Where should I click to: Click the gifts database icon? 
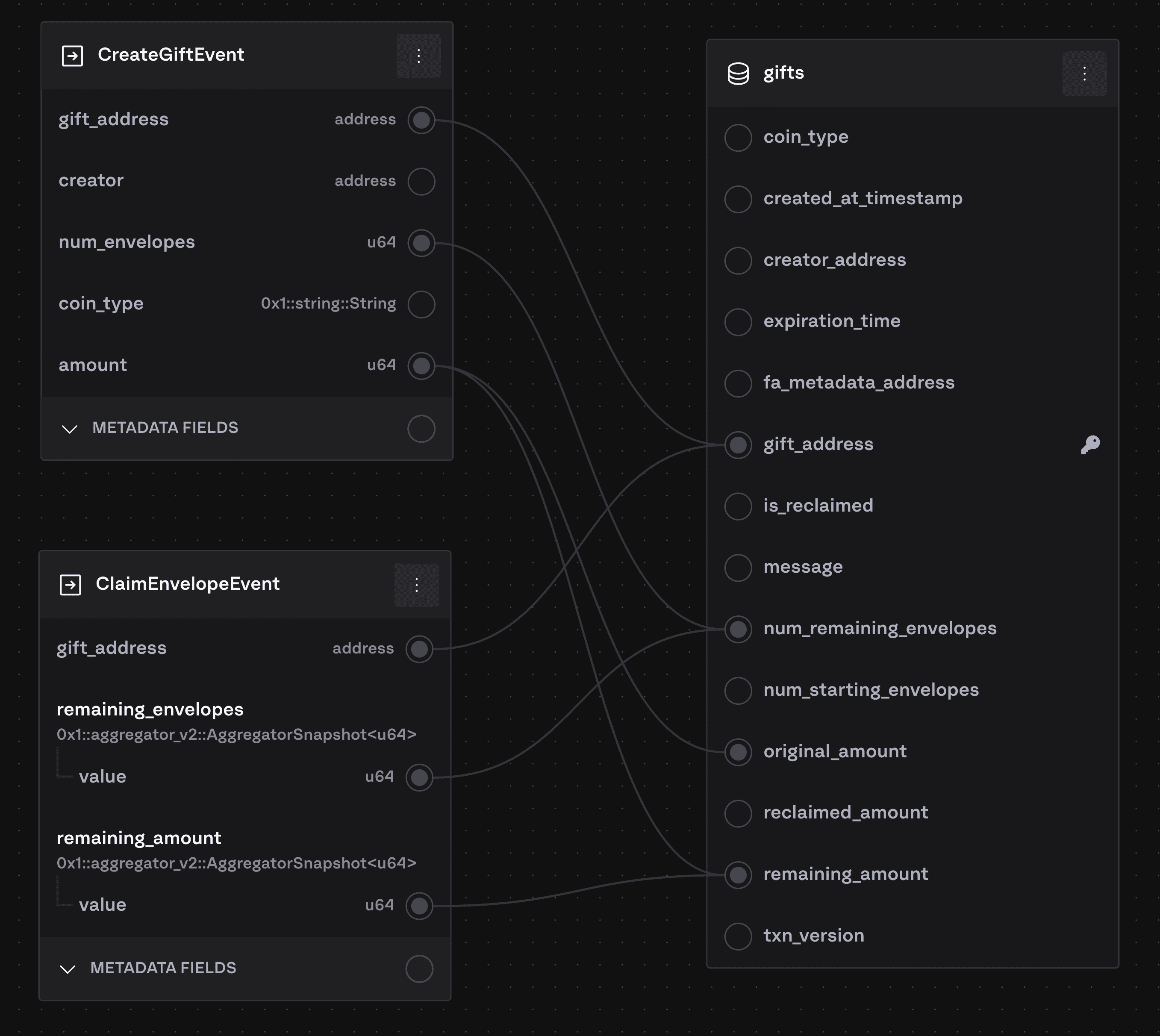[738, 74]
